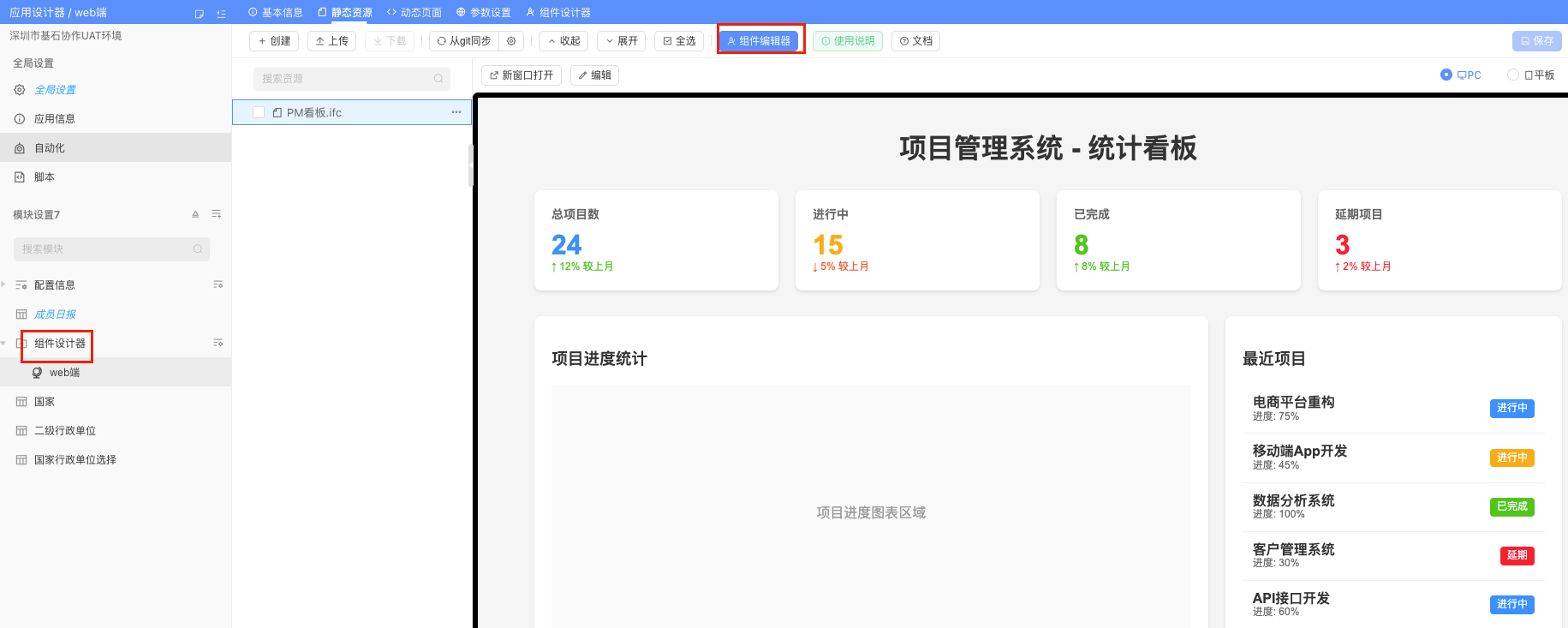
Task: Click the robot icon next to 自动化
Action: 20,148
